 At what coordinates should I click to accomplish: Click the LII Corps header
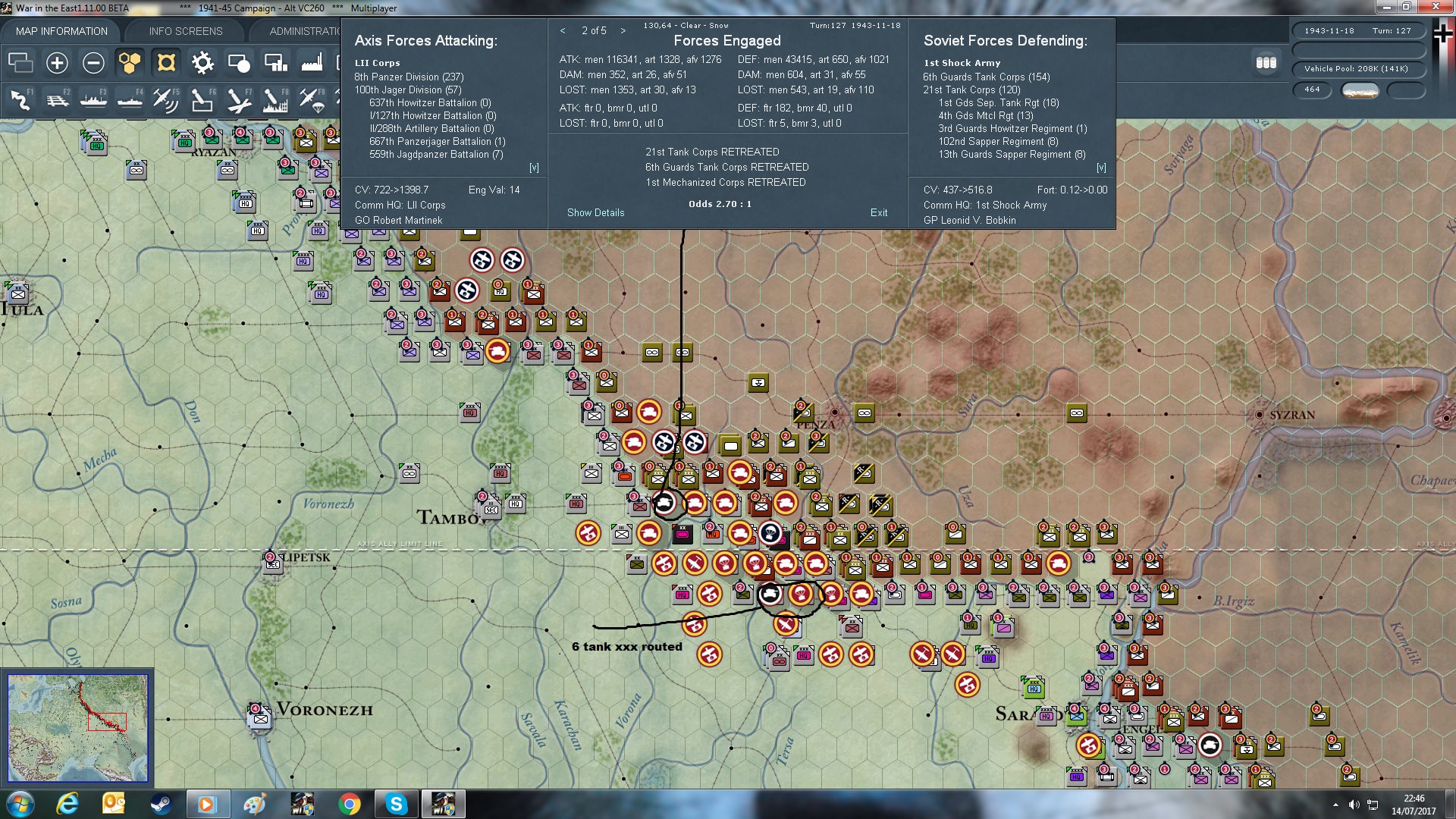click(377, 63)
